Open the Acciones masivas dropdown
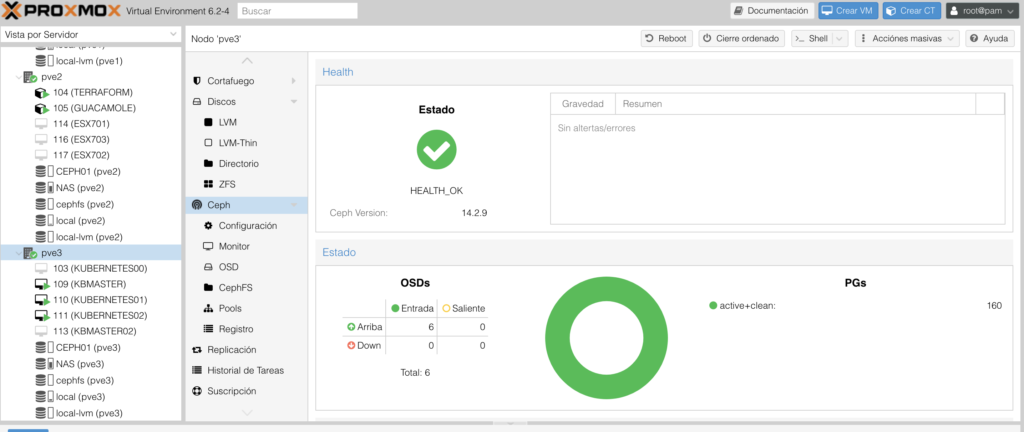Viewport: 1024px width, 432px height. point(907,39)
